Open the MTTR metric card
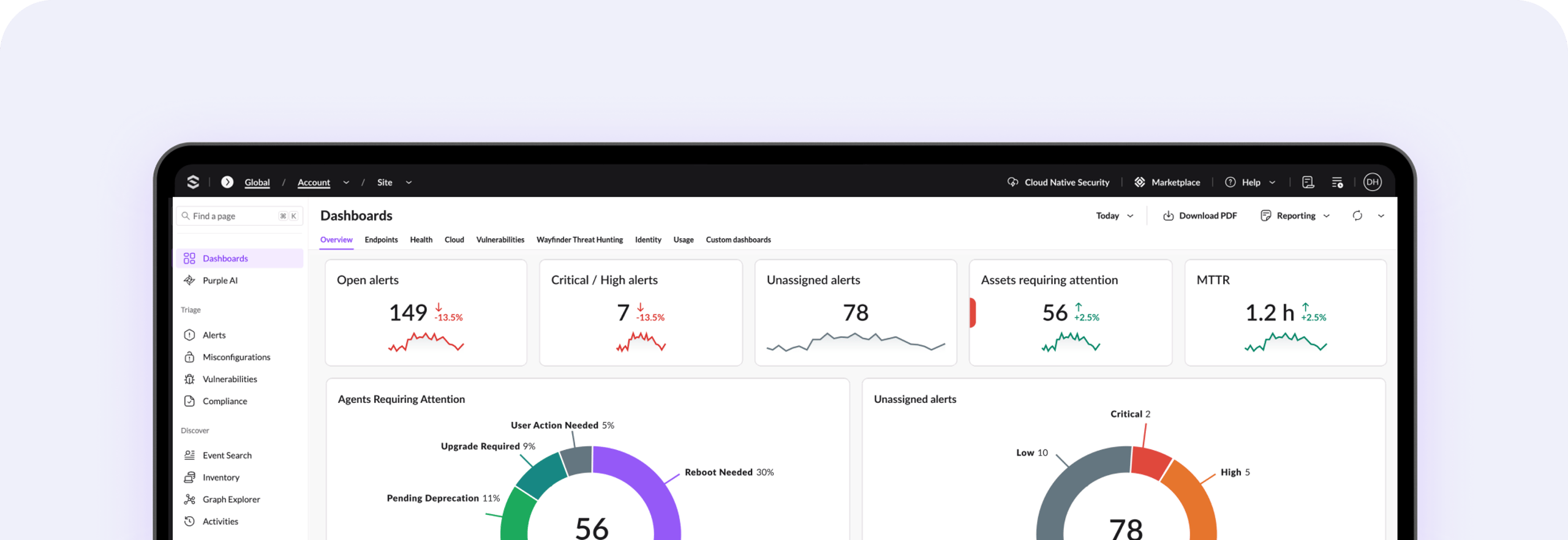This screenshot has height=540, width=1568. [1286, 312]
